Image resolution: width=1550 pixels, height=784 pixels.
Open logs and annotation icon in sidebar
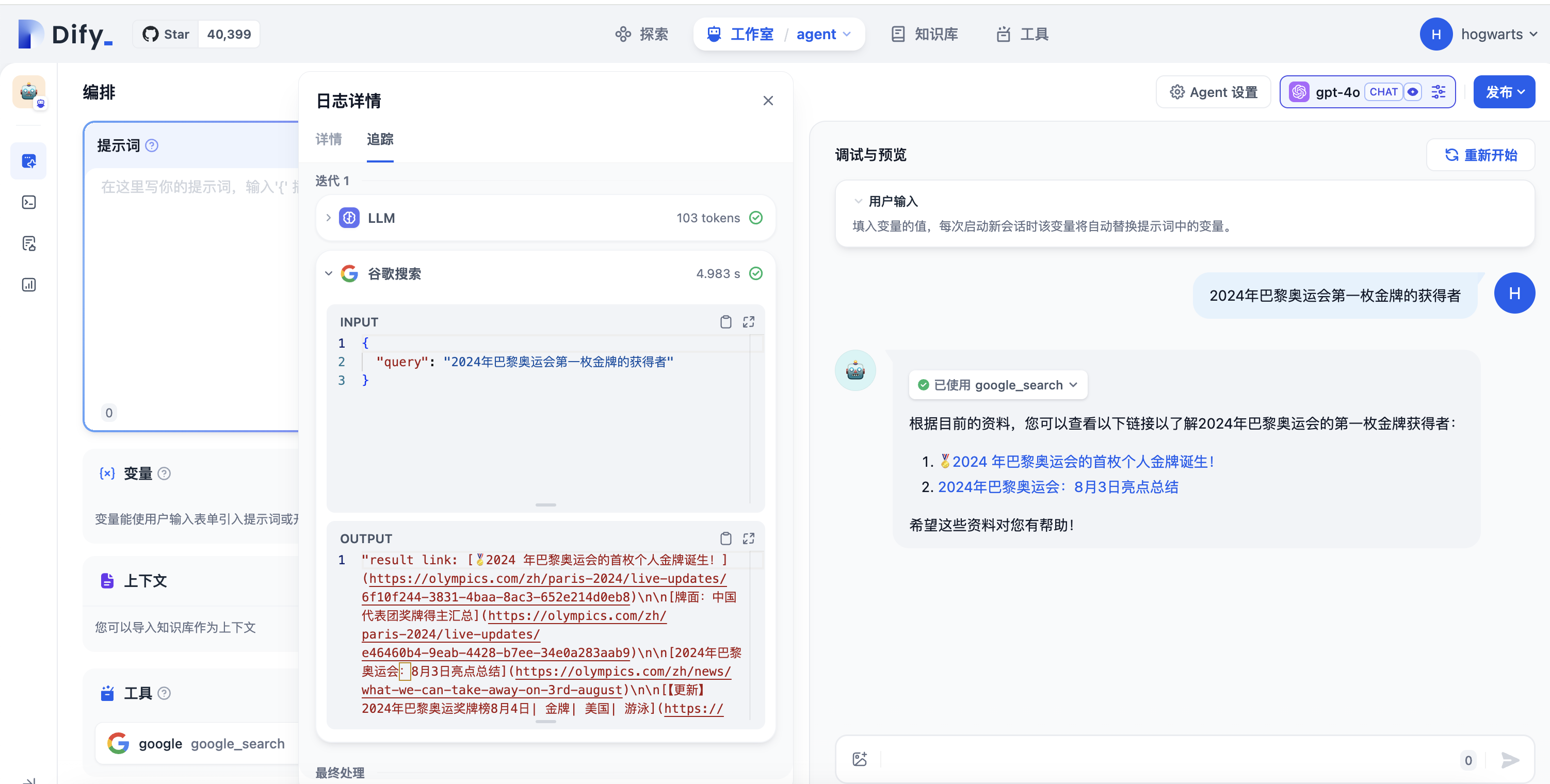coord(28,243)
